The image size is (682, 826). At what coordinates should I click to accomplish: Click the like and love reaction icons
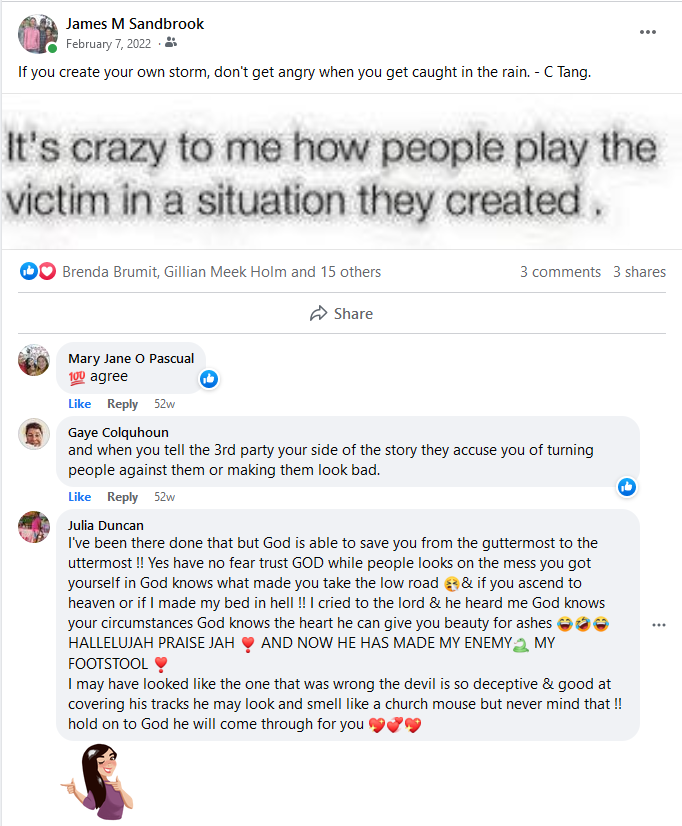[x=38, y=271]
